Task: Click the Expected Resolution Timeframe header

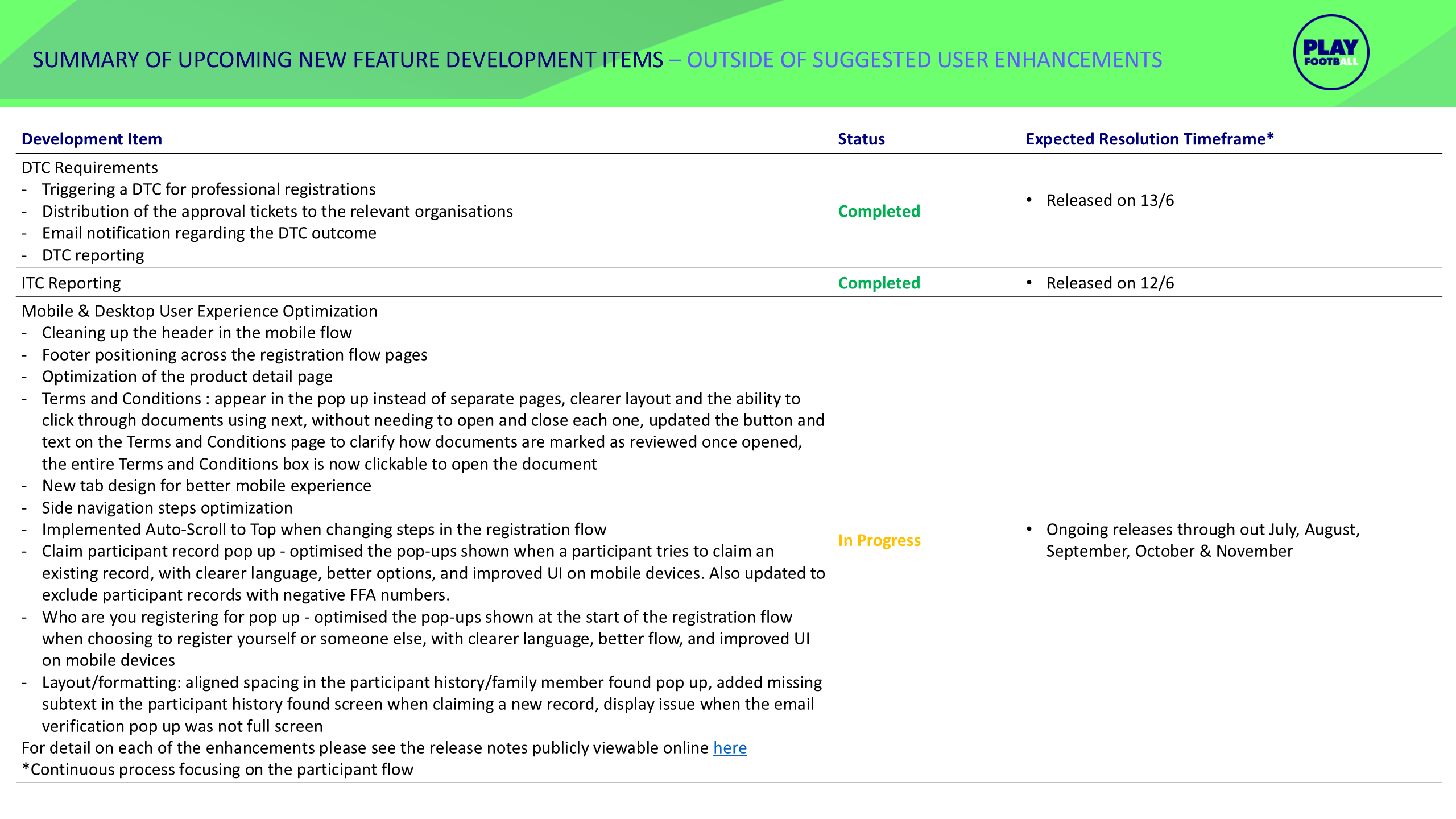Action: click(x=1149, y=139)
